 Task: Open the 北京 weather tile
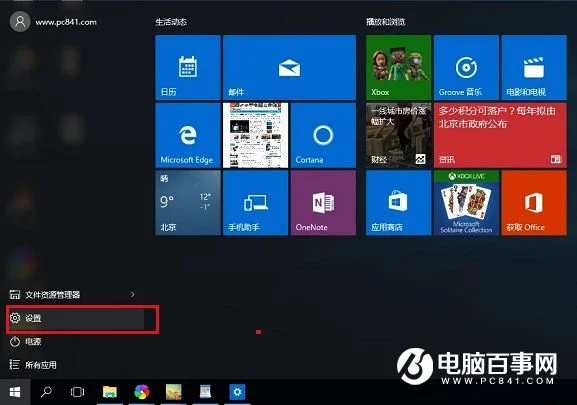(x=188, y=203)
